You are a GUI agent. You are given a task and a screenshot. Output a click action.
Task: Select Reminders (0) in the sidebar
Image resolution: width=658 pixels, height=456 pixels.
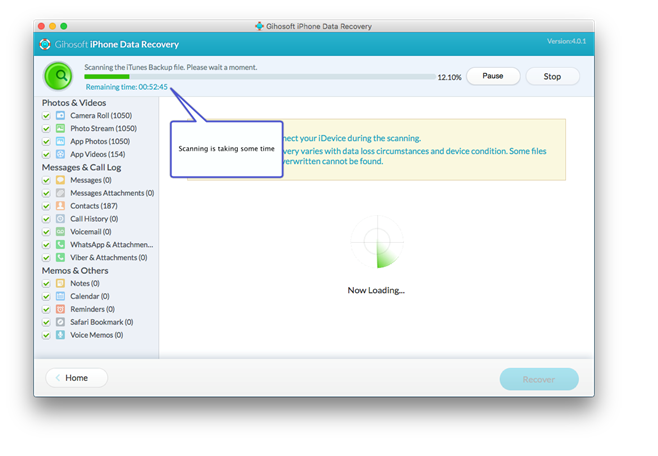pyautogui.click(x=95, y=309)
